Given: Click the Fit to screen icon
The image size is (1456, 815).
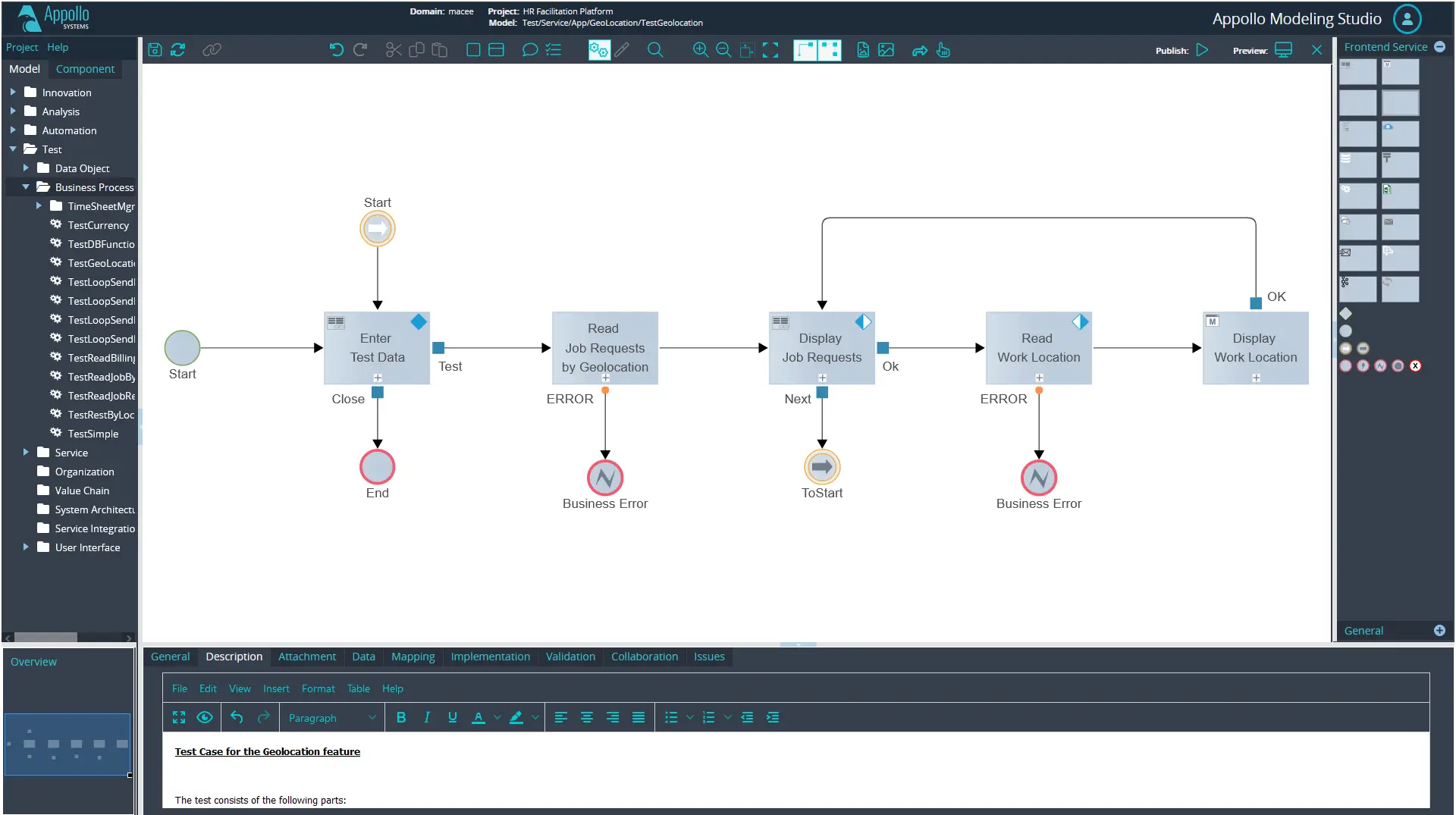Looking at the screenshot, I should [x=770, y=50].
